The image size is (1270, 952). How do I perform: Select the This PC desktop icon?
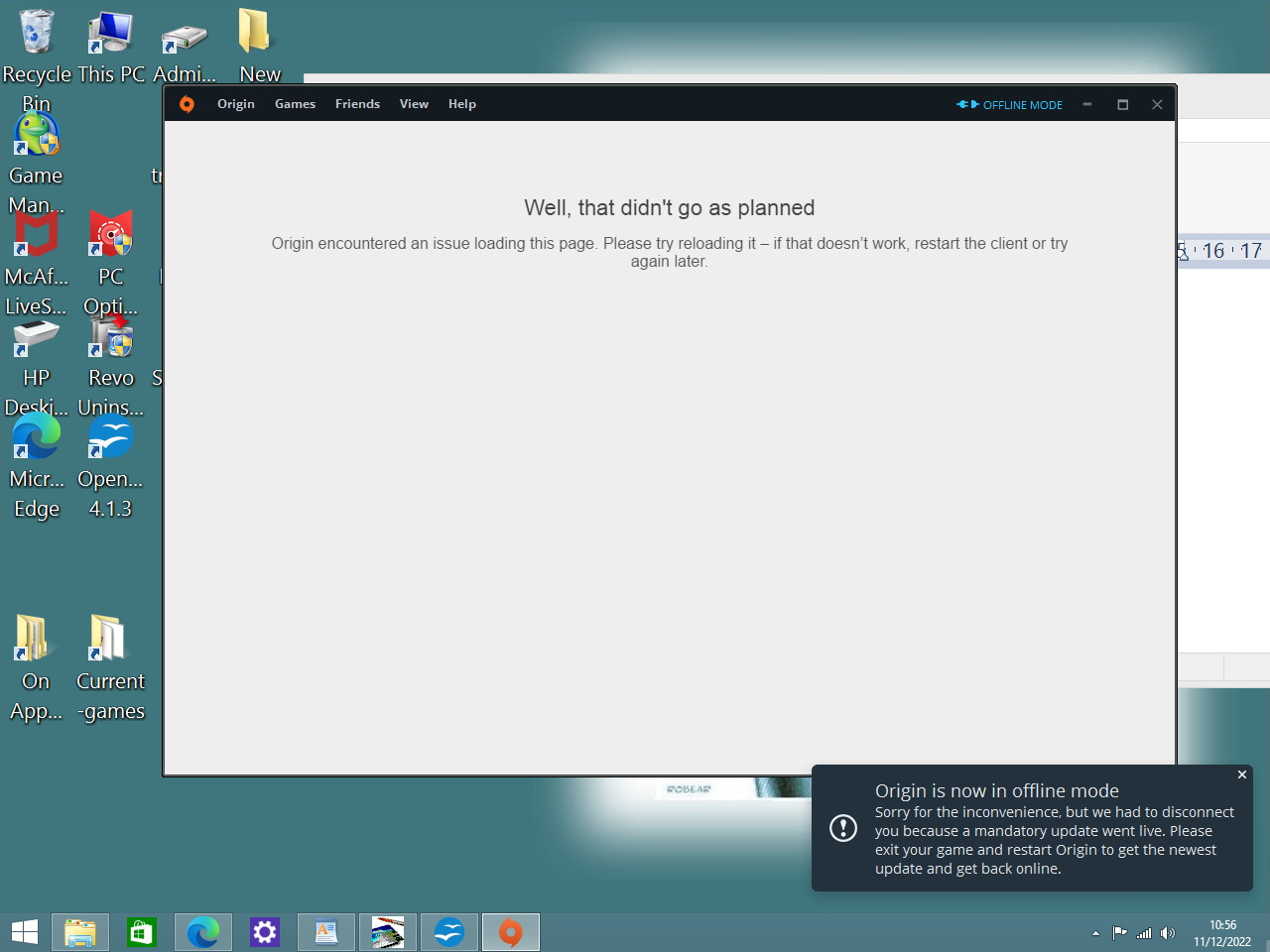point(111,47)
